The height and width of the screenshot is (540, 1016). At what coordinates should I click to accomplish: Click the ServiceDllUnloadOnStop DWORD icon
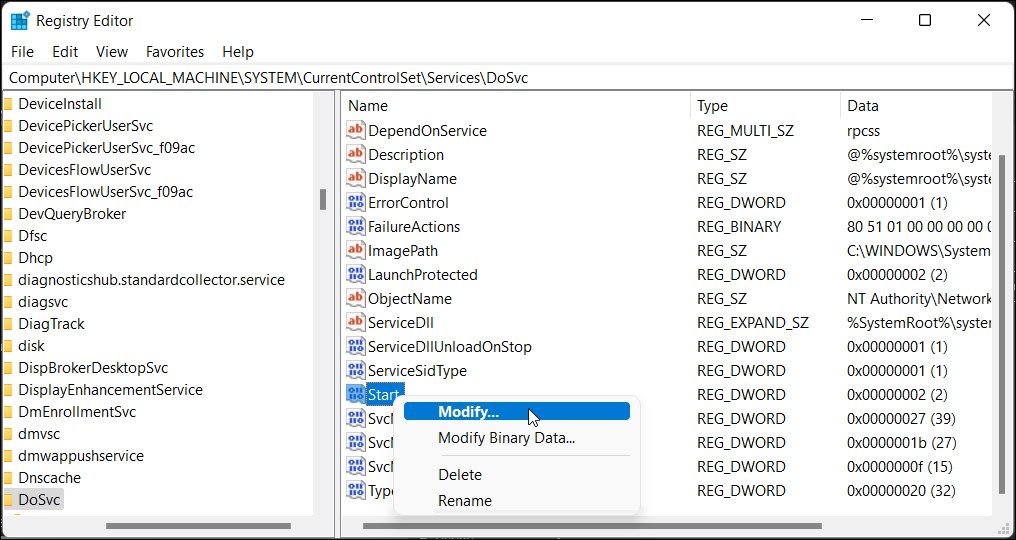click(x=356, y=346)
